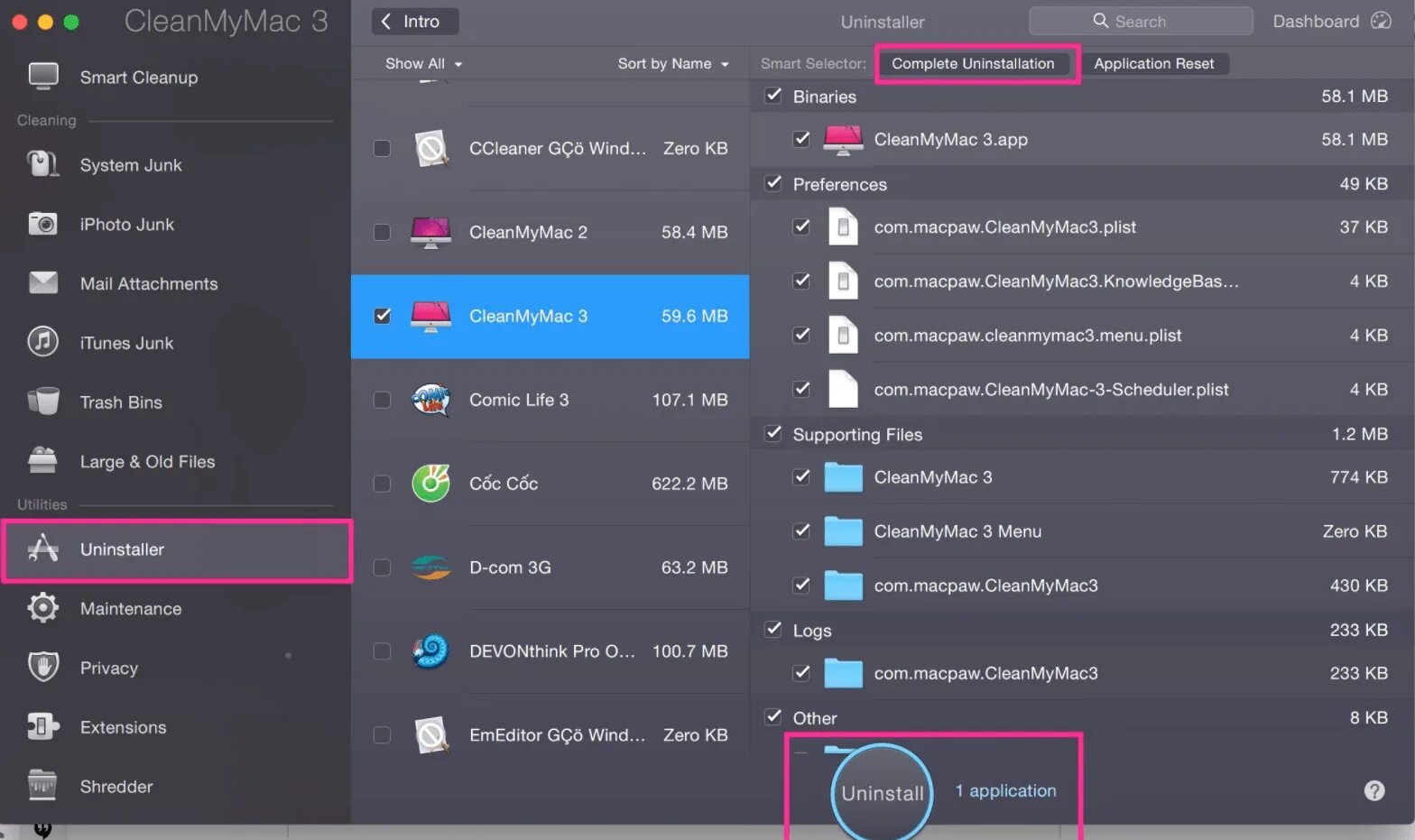Click the Dashboard gauge icon
This screenshot has width=1415, height=840.
point(1381,21)
